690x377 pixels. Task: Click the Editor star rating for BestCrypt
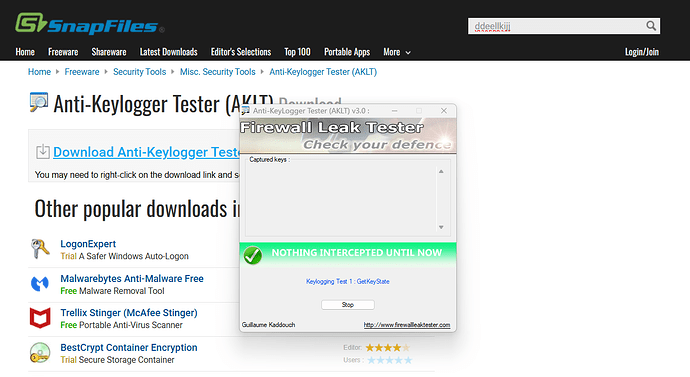[x=388, y=348]
